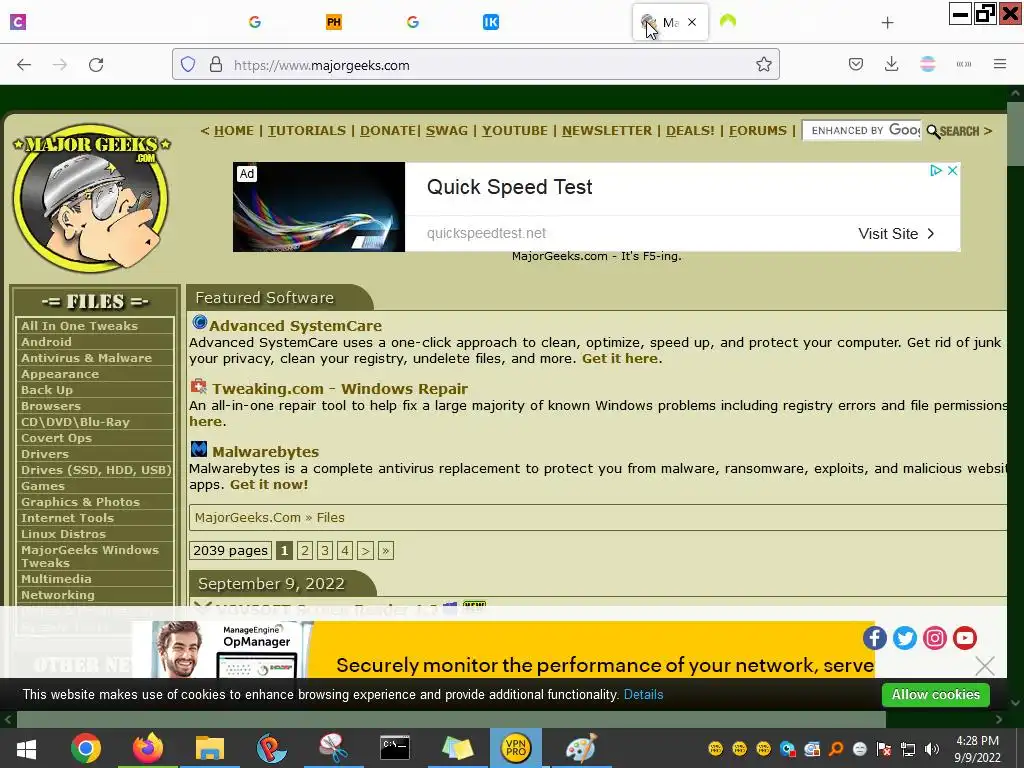This screenshot has height=768, width=1024.
Task: Click the MajorGeeks logo image
Action: [x=91, y=198]
